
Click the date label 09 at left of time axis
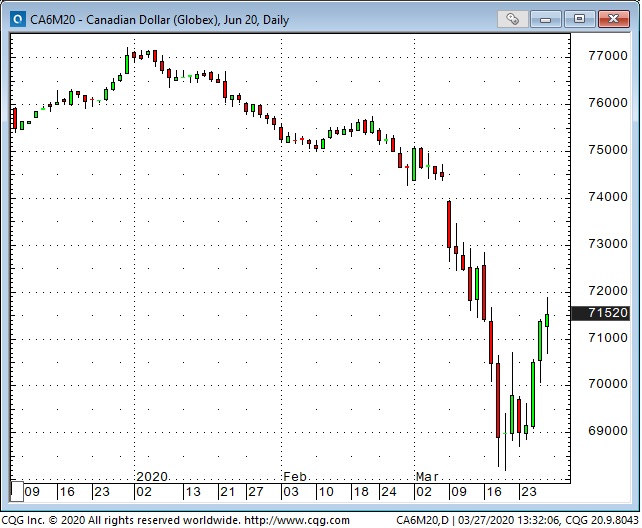(32, 492)
